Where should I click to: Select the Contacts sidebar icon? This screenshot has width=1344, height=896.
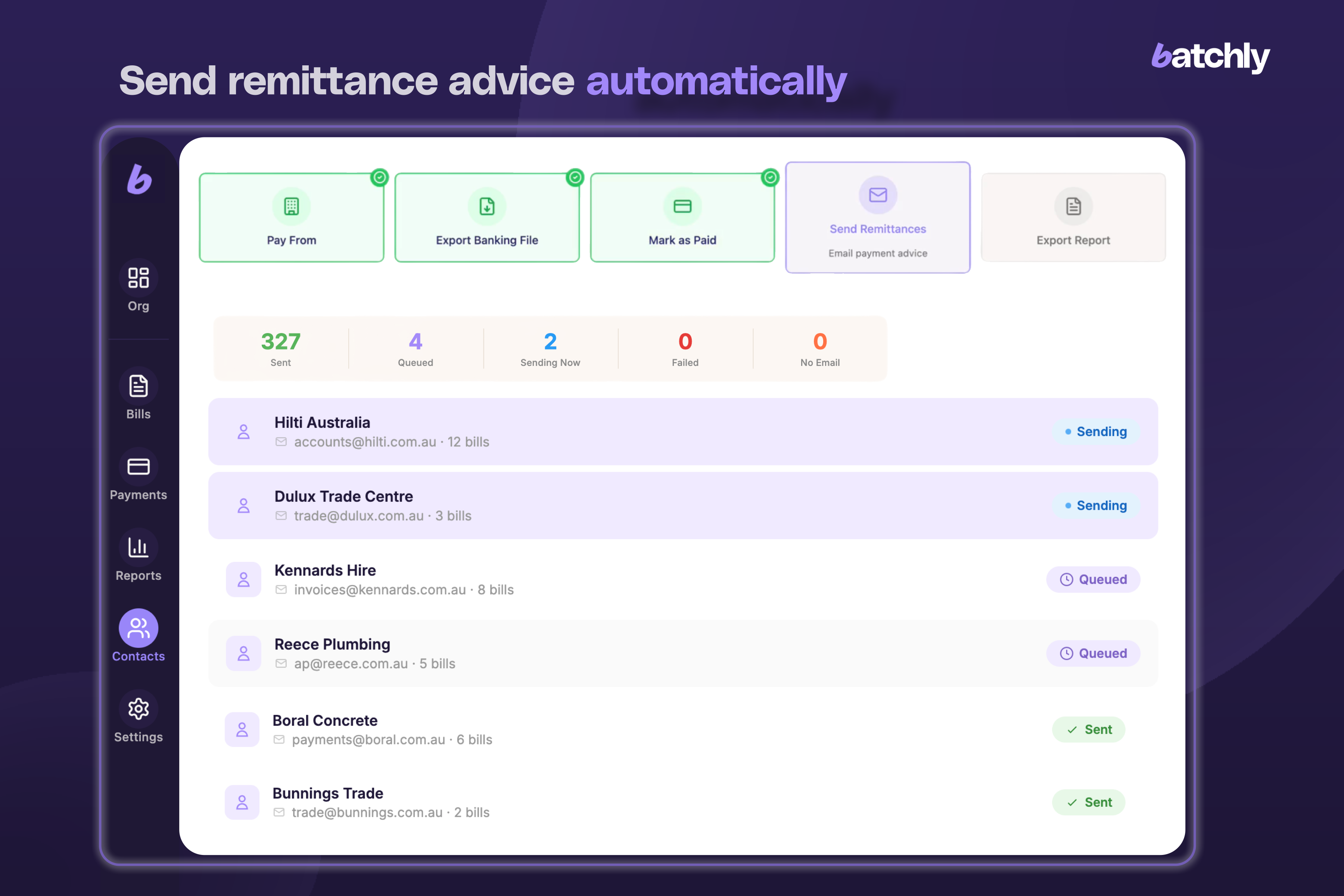[138, 629]
